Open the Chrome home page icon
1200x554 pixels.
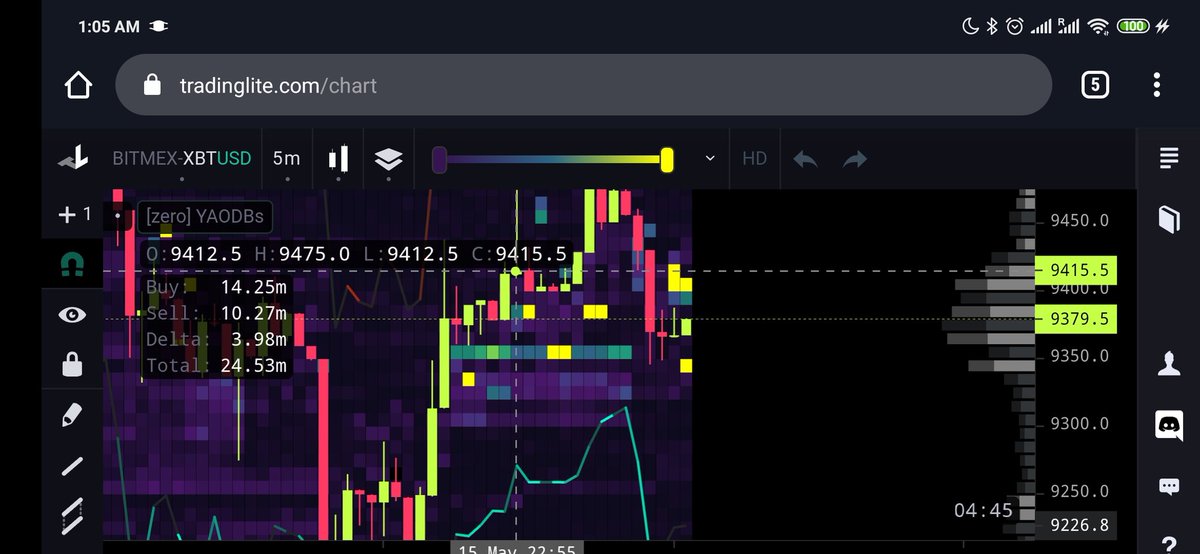tap(78, 85)
